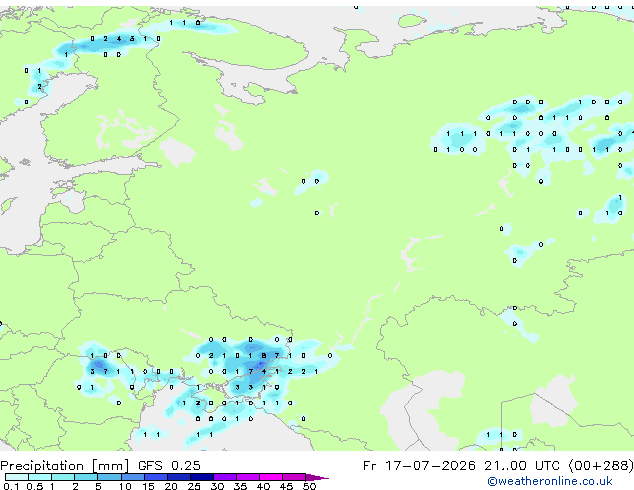Select the legend swatch between 0.1 and 0.5
Image resolution: width=634 pixels, height=490 pixels.
click(17, 477)
